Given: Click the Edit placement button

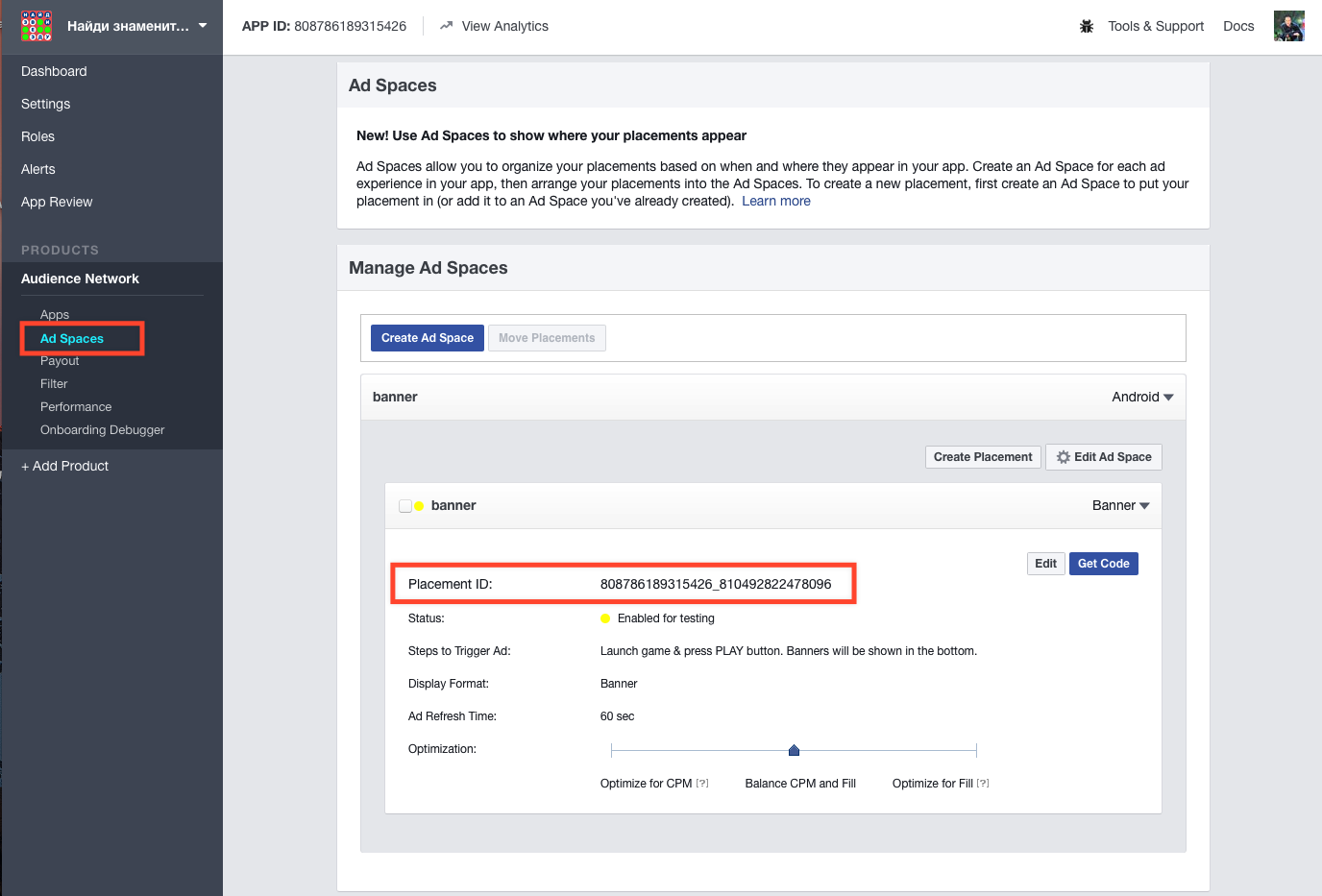Looking at the screenshot, I should (x=1045, y=564).
